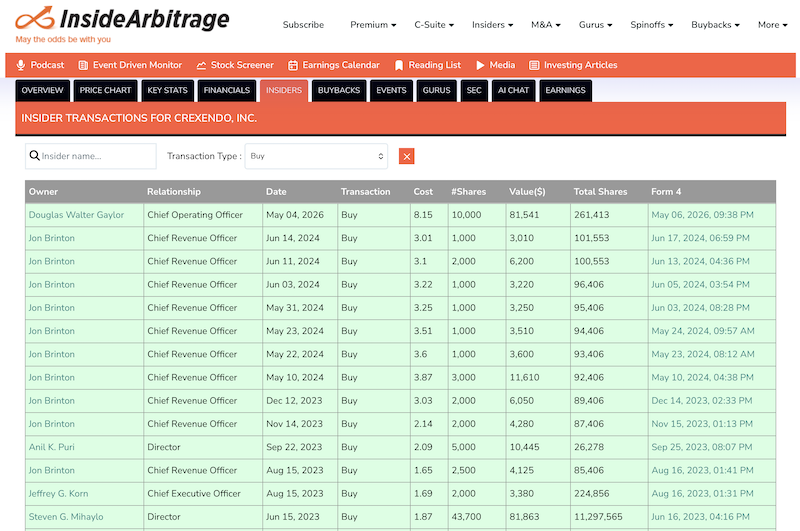Switch to the SEC tab

click(x=474, y=90)
